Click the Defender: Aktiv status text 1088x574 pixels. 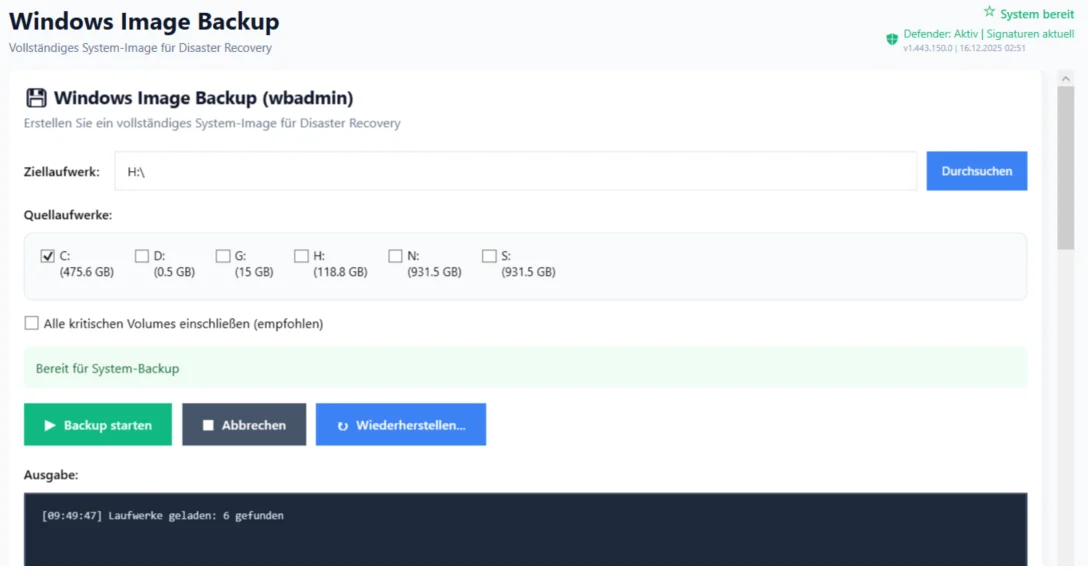940,34
